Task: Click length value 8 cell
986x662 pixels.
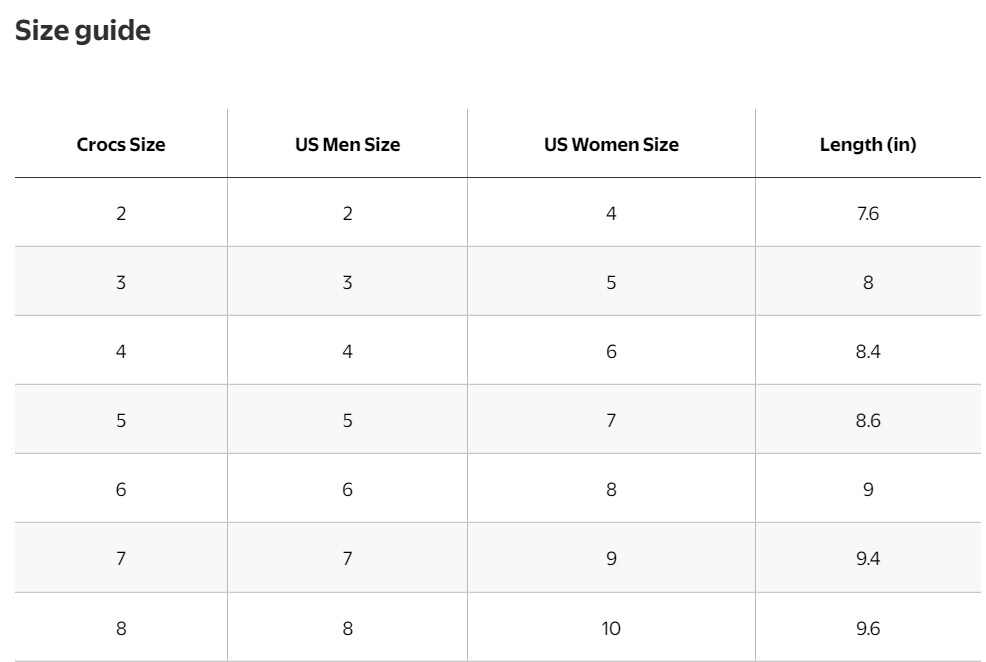Action: coord(867,282)
